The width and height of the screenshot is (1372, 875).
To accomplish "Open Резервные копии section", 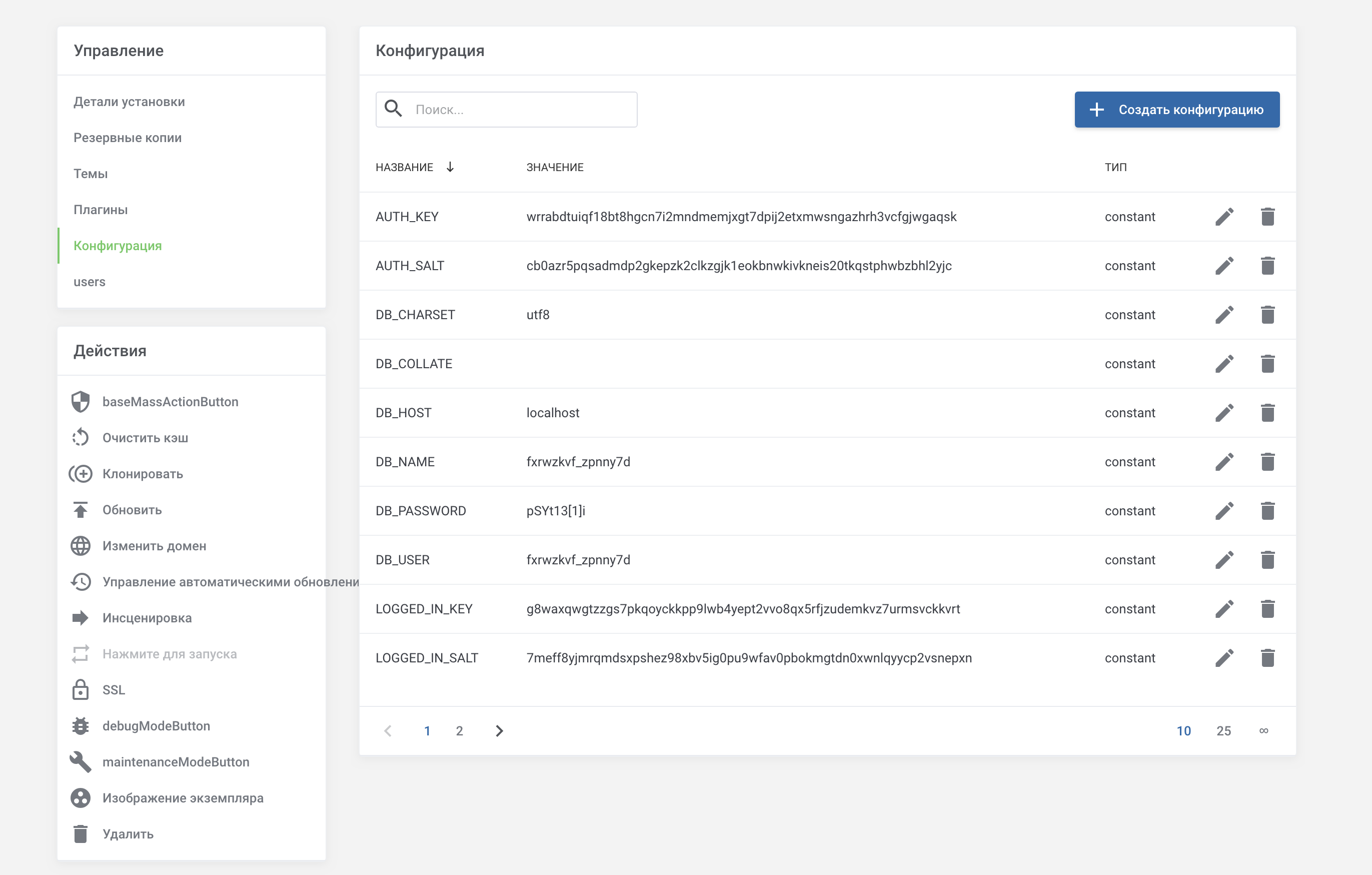I will click(128, 138).
